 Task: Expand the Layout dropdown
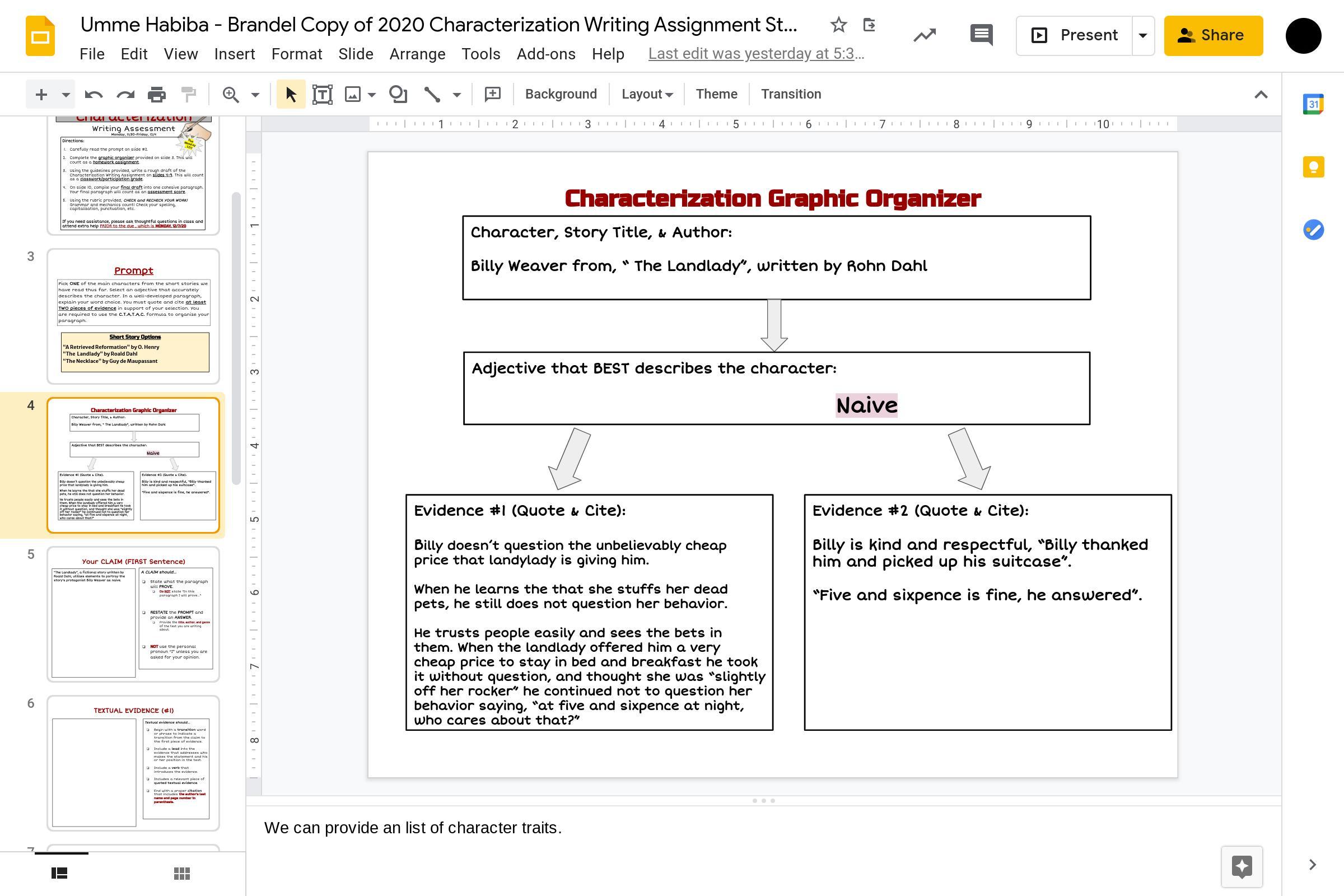click(x=647, y=94)
